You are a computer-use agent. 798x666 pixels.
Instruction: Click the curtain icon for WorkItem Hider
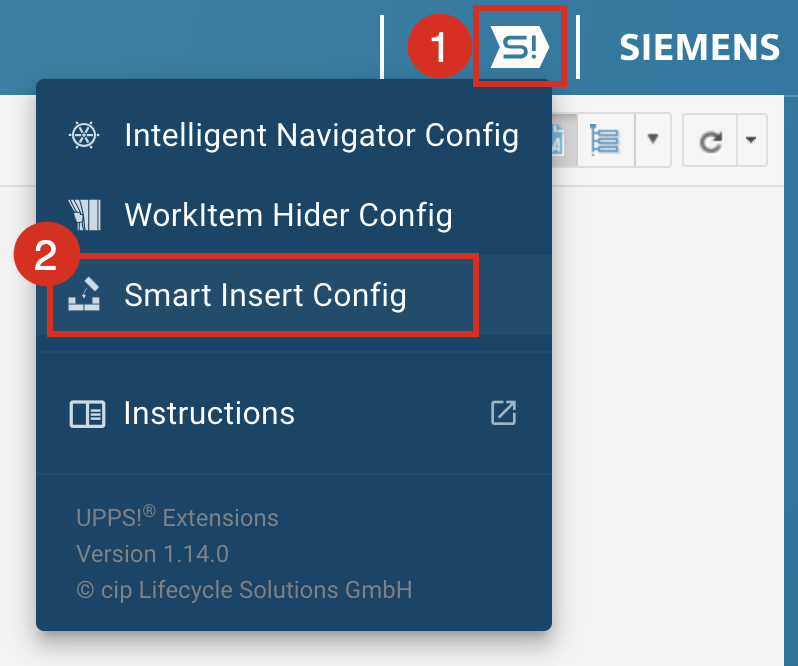point(84,214)
